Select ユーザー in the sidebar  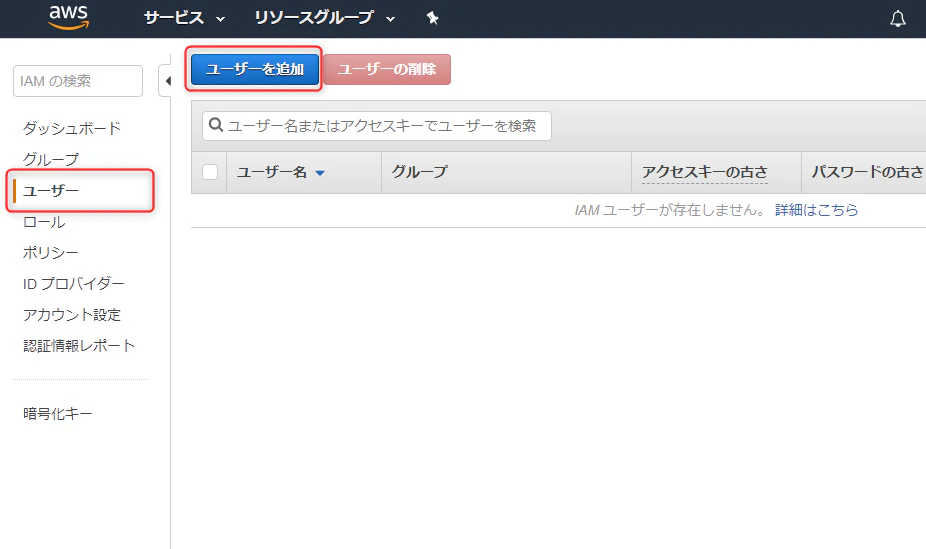point(51,191)
